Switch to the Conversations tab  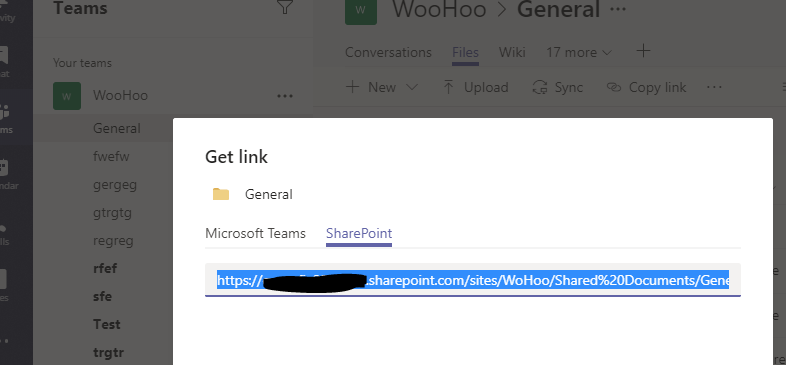point(388,52)
